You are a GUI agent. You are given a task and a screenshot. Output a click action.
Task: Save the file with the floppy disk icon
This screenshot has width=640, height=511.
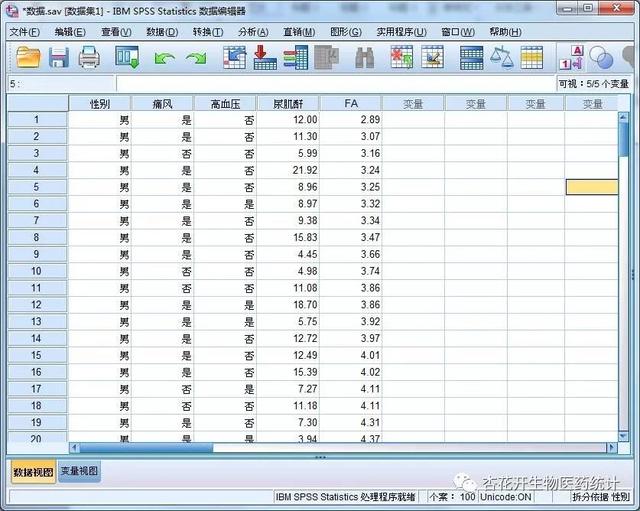click(59, 57)
